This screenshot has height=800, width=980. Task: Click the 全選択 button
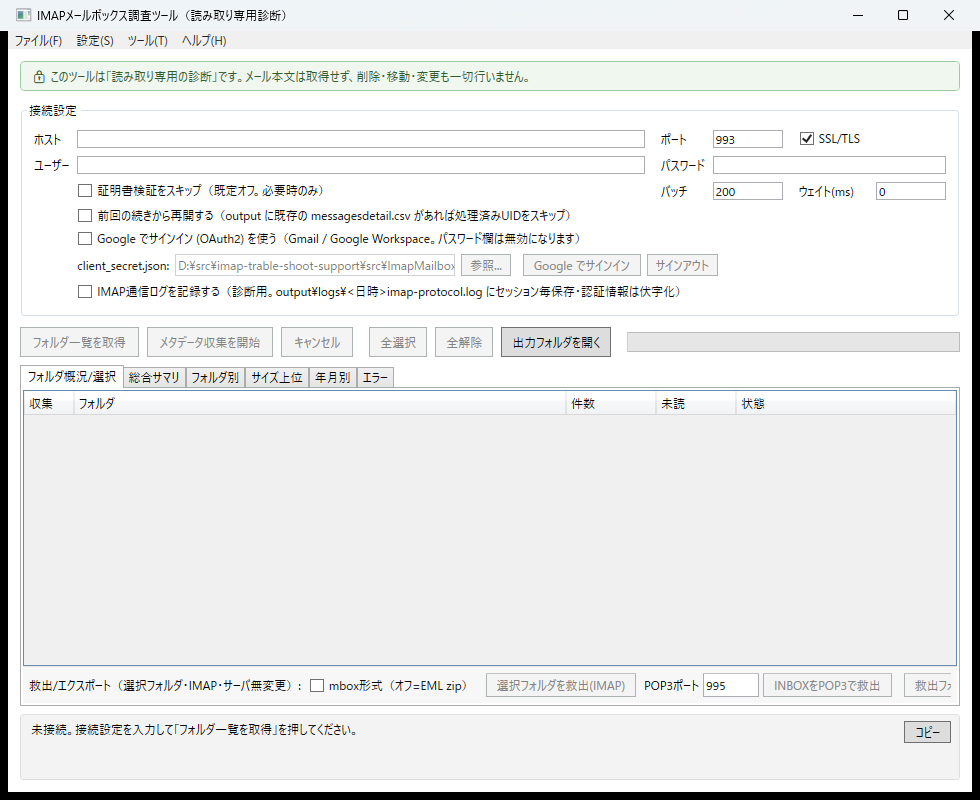coord(398,342)
